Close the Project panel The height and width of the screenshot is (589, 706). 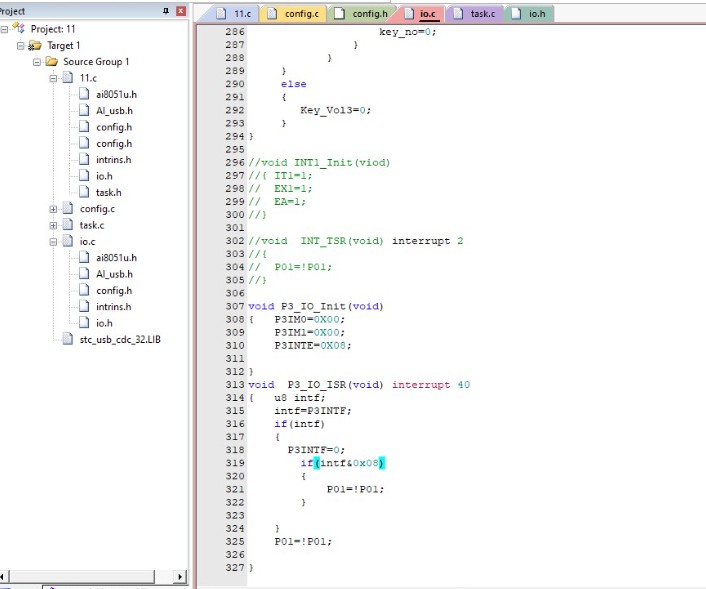[x=181, y=11]
